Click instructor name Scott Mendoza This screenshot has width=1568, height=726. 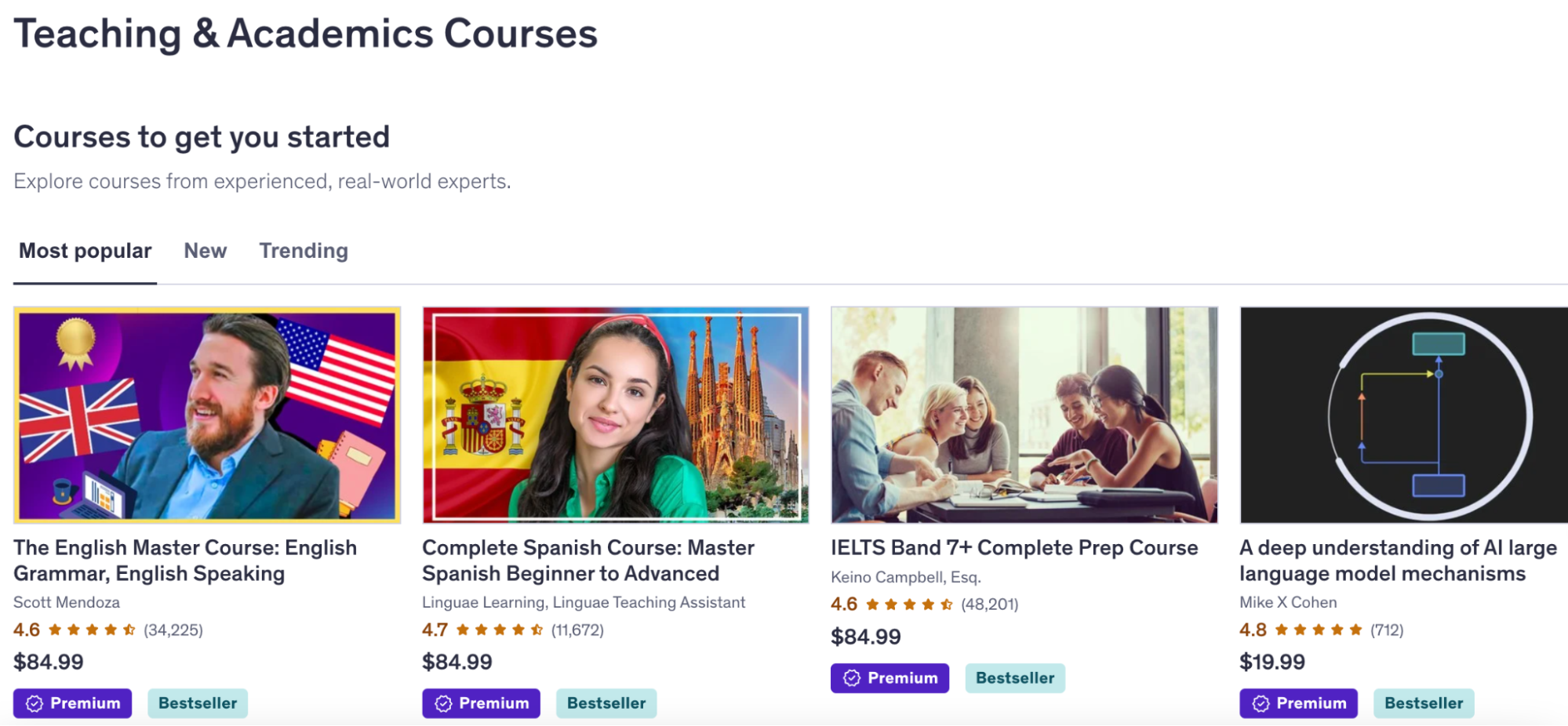(67, 602)
